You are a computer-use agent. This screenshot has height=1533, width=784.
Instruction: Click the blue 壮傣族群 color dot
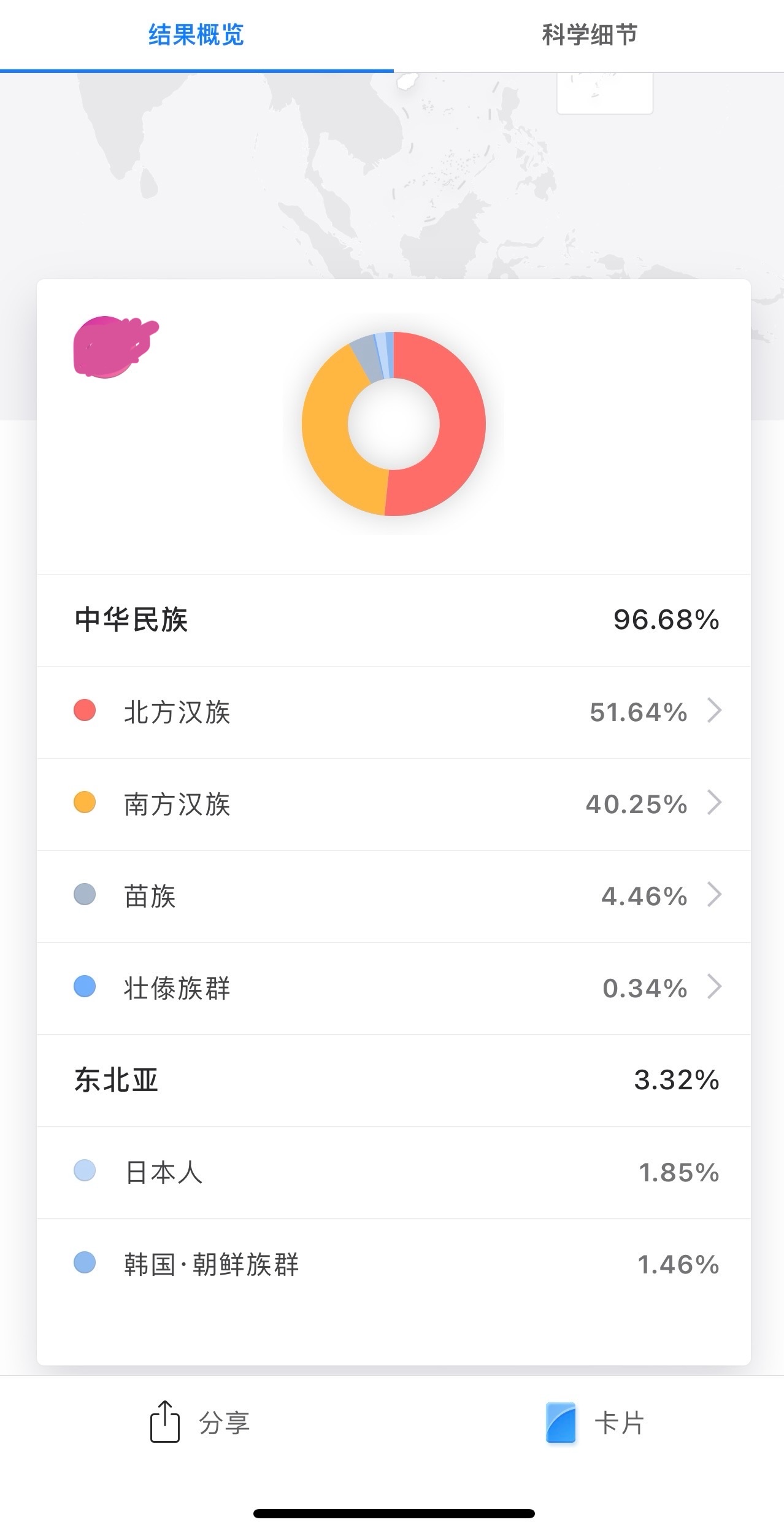pyautogui.click(x=85, y=987)
